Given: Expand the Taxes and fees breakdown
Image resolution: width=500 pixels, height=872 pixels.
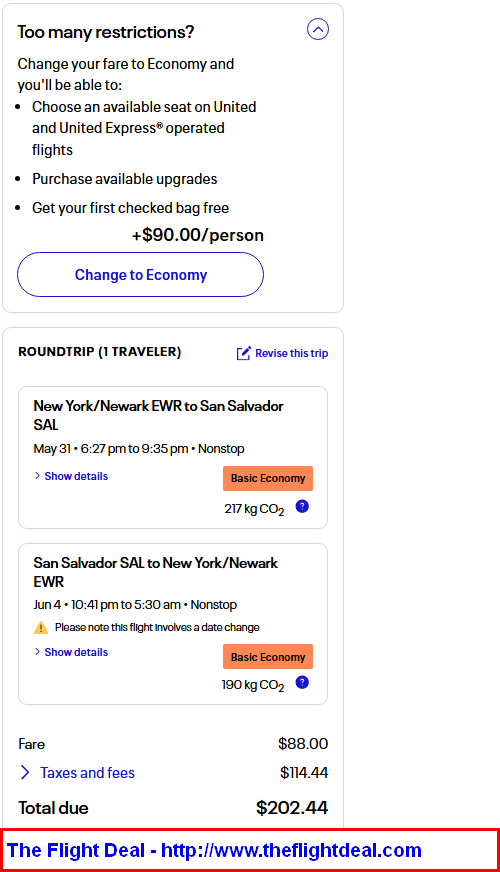Looking at the screenshot, I should click(87, 772).
